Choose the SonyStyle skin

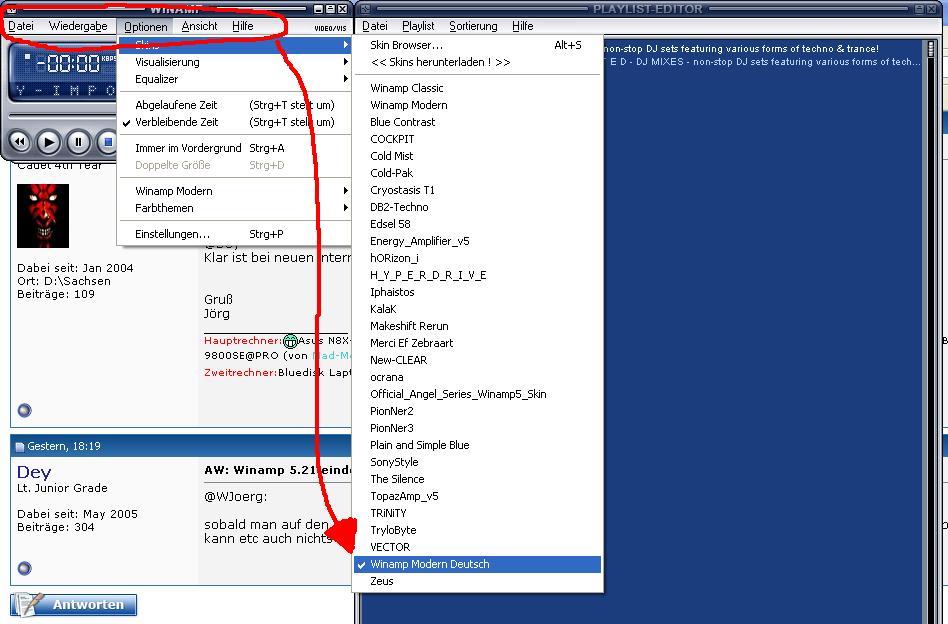pos(478,461)
